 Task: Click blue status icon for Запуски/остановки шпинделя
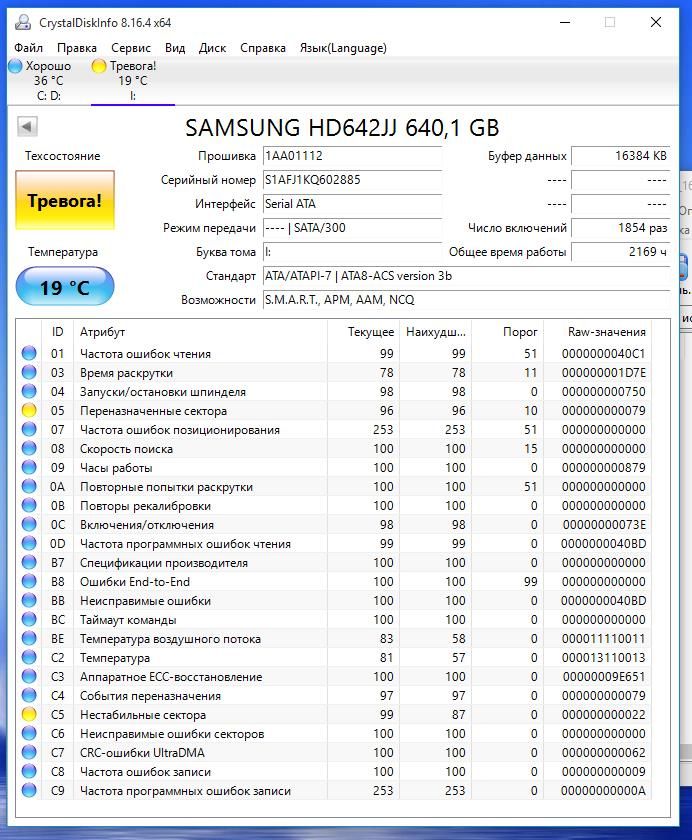(29, 391)
